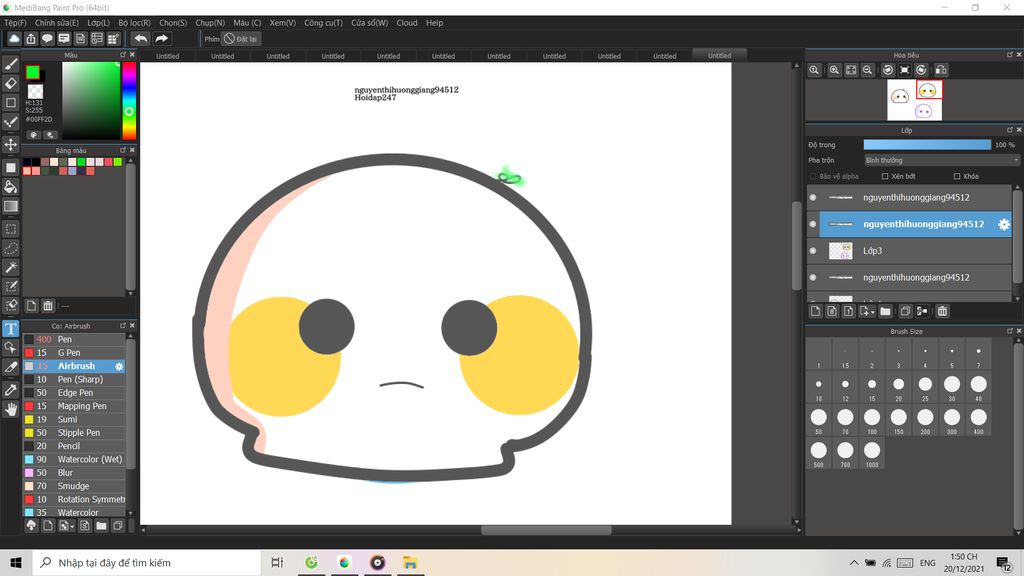This screenshot has height=576, width=1024.
Task: Hide the Lớp3 layer
Action: [x=813, y=251]
